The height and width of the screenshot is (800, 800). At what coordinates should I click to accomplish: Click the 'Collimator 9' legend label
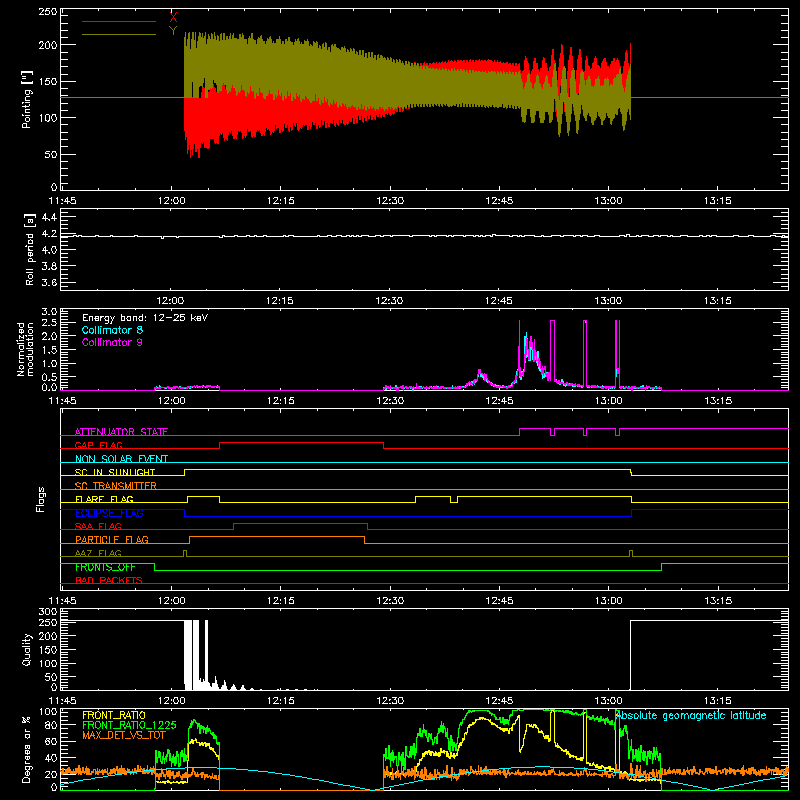[x=112, y=342]
